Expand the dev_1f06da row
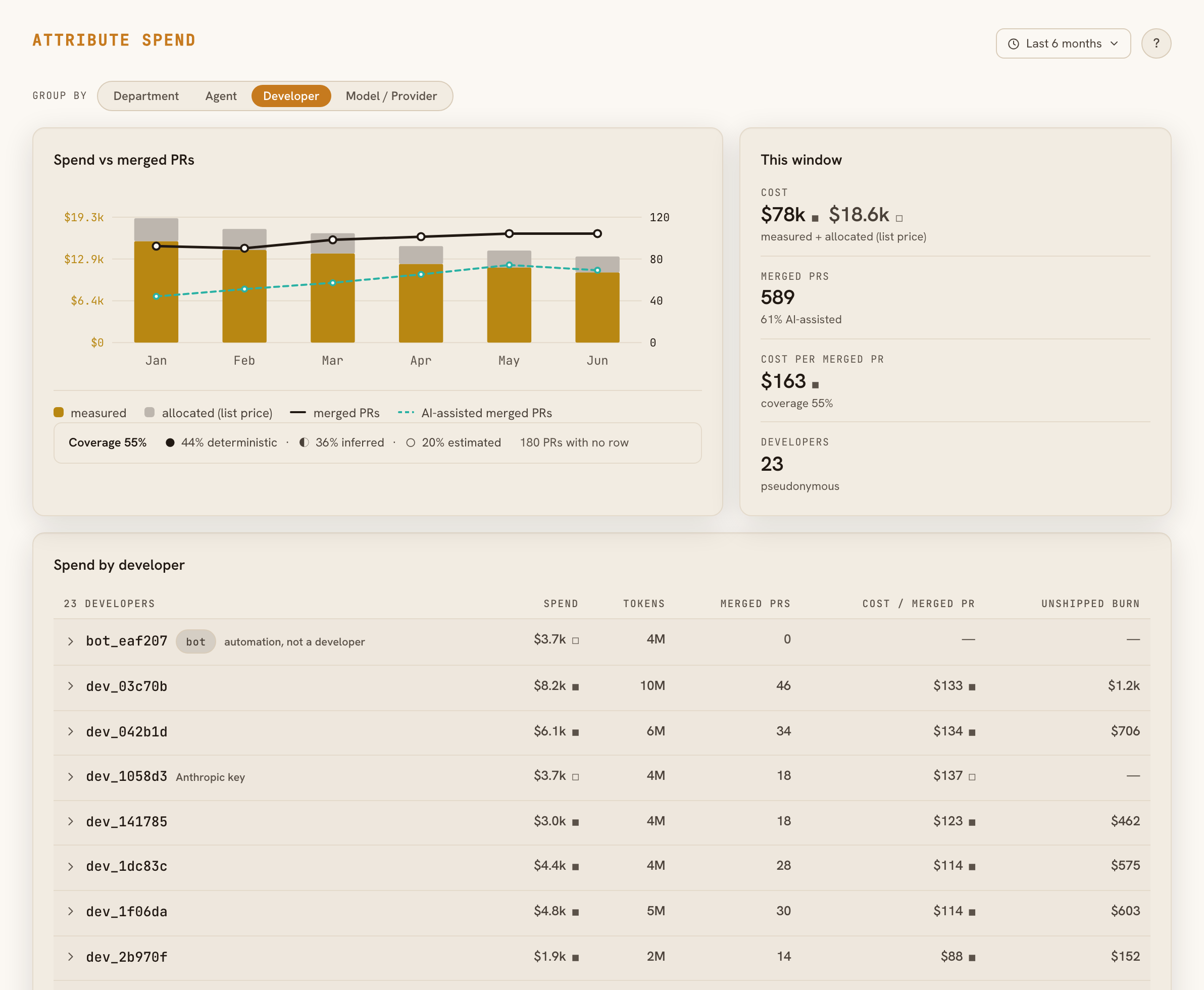1204x990 pixels. pos(70,911)
